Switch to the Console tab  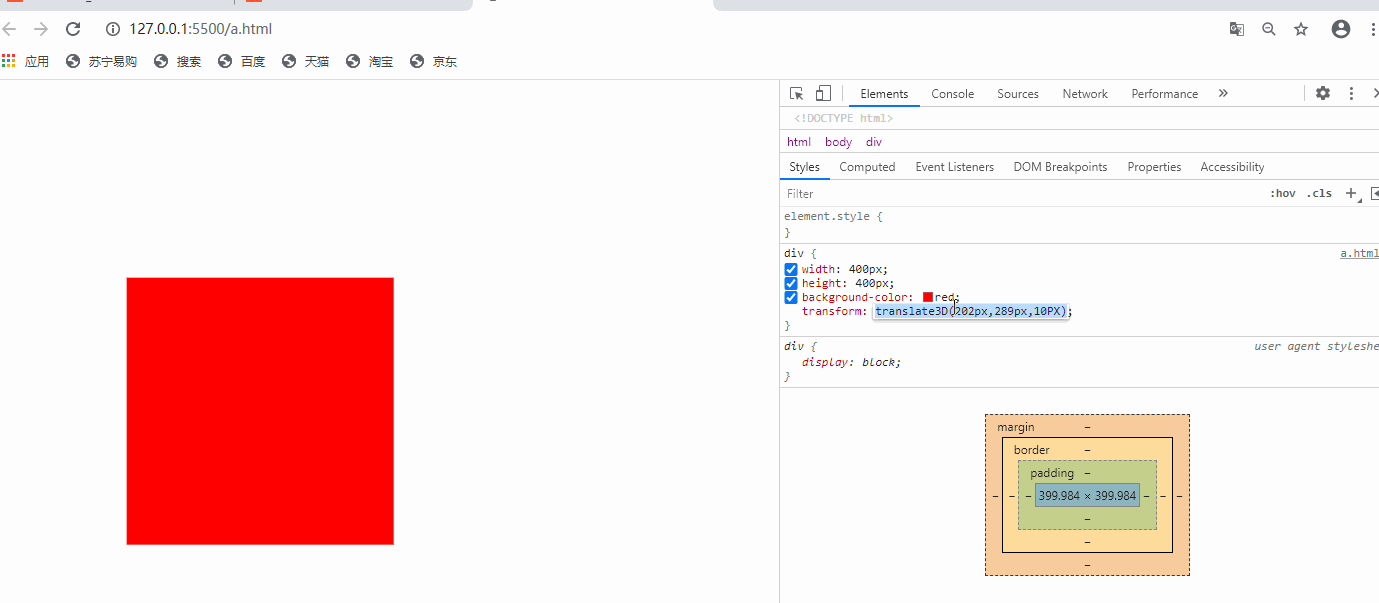pyautogui.click(x=952, y=94)
